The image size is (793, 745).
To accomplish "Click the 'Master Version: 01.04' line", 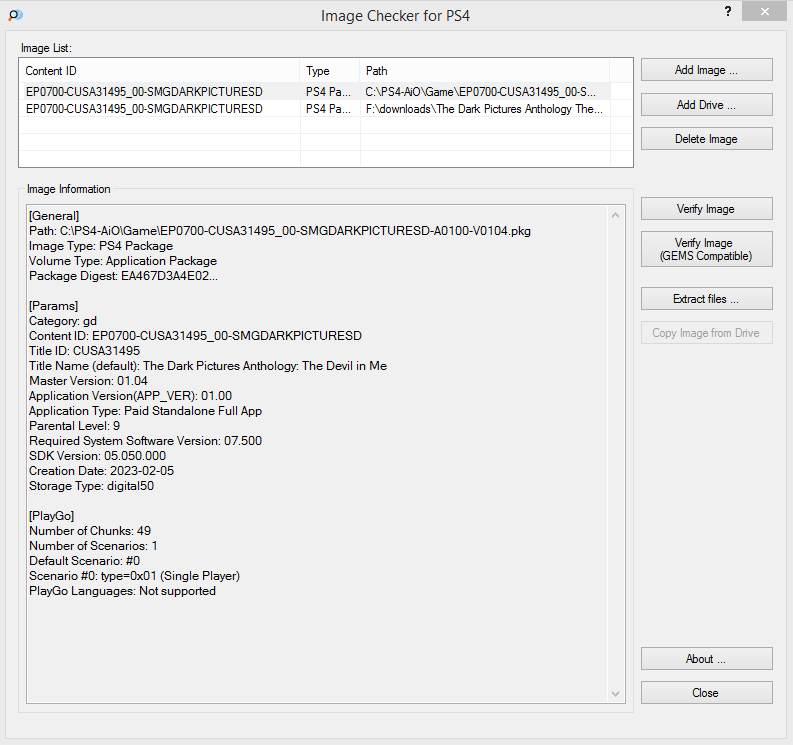I will coord(89,381).
